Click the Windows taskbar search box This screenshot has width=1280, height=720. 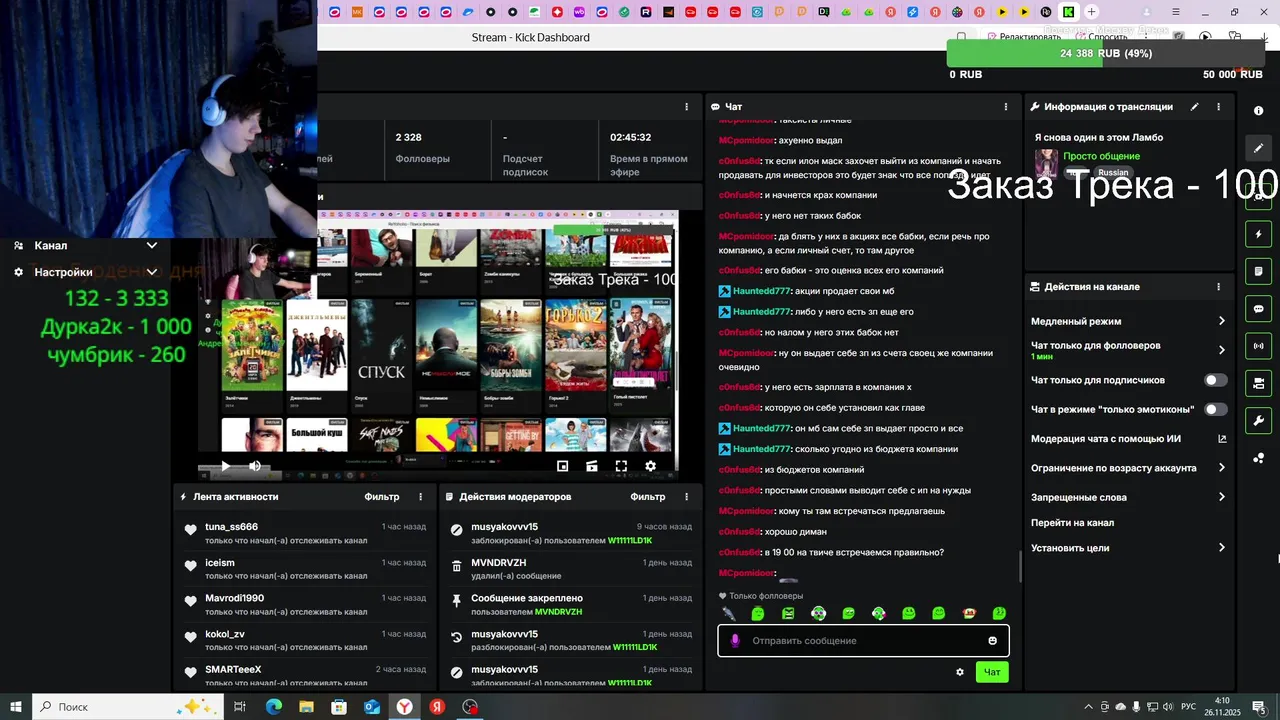[x=127, y=707]
